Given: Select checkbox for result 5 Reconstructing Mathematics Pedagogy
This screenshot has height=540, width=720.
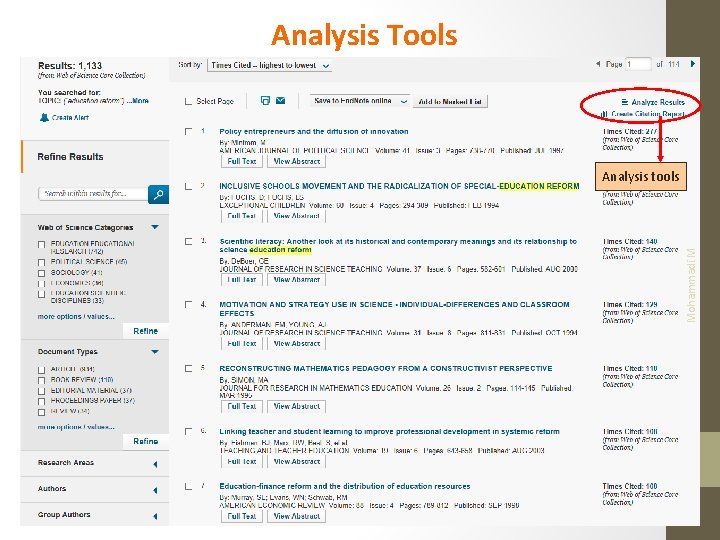Looking at the screenshot, I should click(x=188, y=368).
